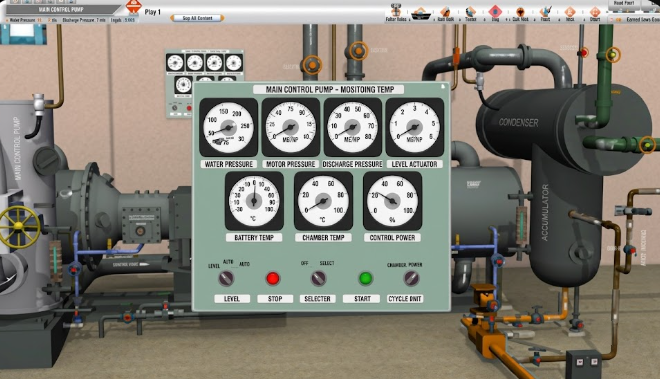The image size is (660, 379).
Task: Open the boat-shaped toolbar icon
Action: [421, 13]
